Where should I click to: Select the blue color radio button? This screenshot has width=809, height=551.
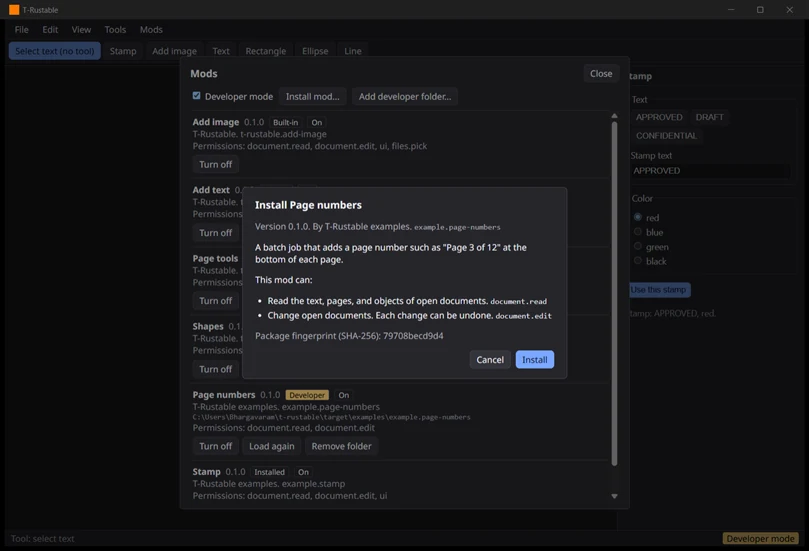coord(638,232)
